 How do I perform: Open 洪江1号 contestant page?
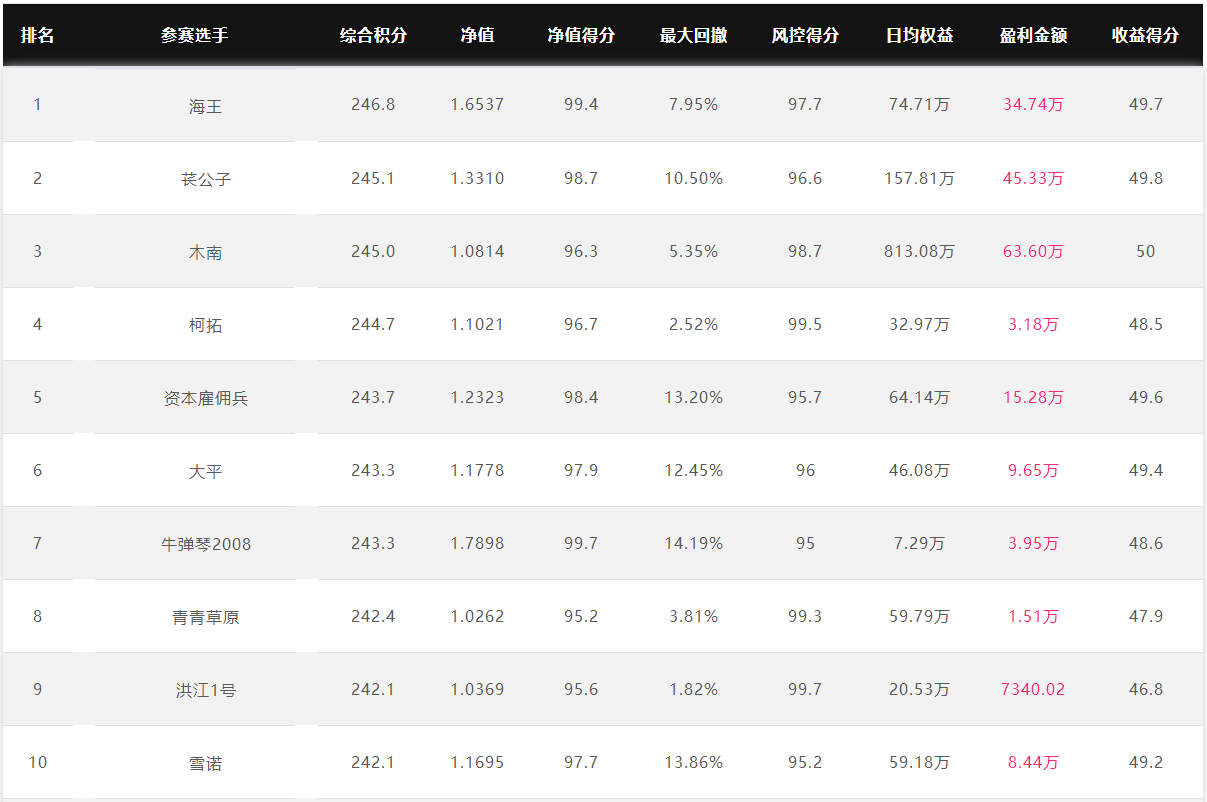[x=205, y=690]
